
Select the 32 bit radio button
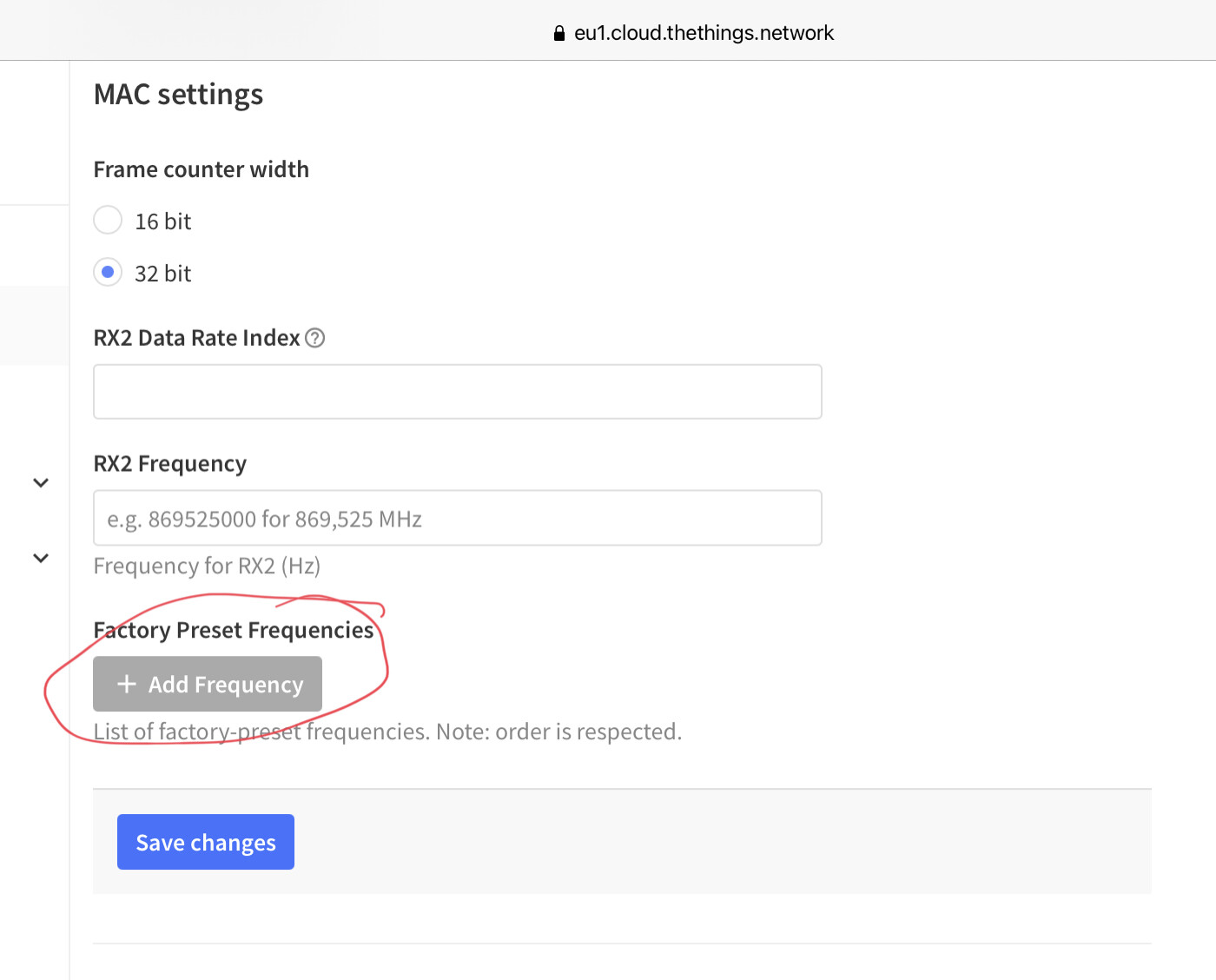108,272
